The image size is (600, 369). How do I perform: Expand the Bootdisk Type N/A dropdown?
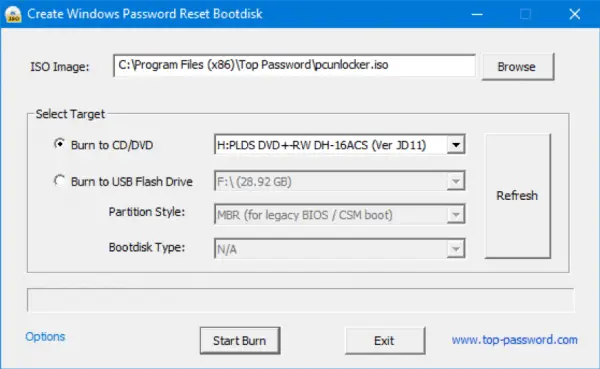coord(456,249)
